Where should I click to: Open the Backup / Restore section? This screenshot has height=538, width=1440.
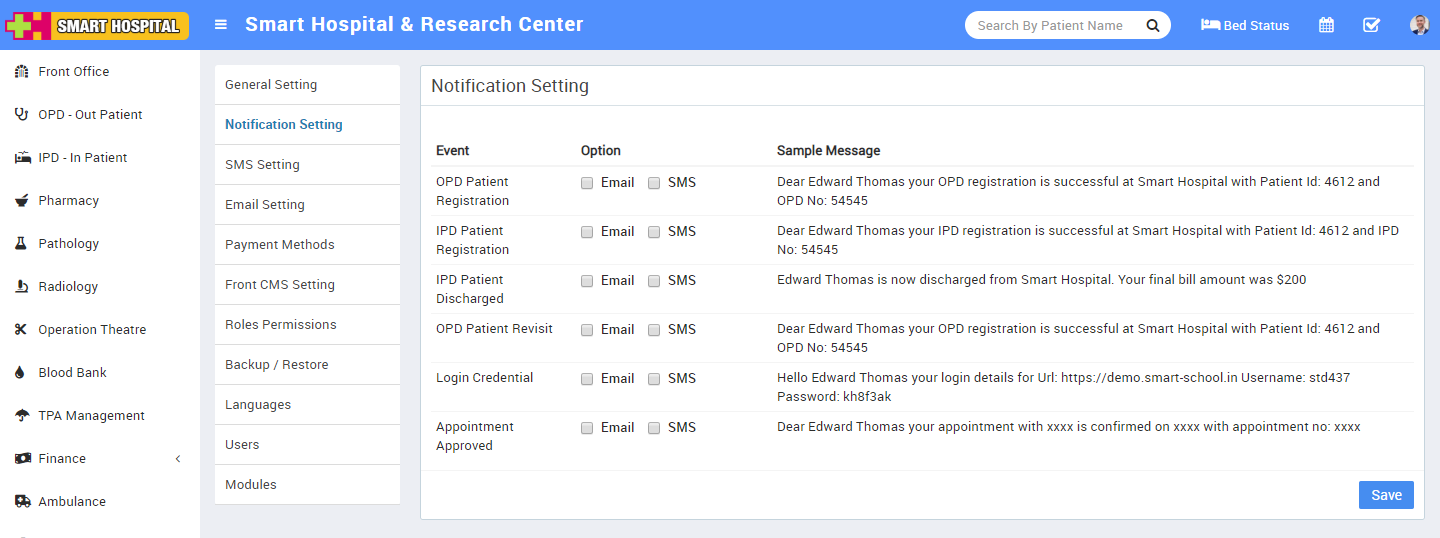(x=276, y=365)
